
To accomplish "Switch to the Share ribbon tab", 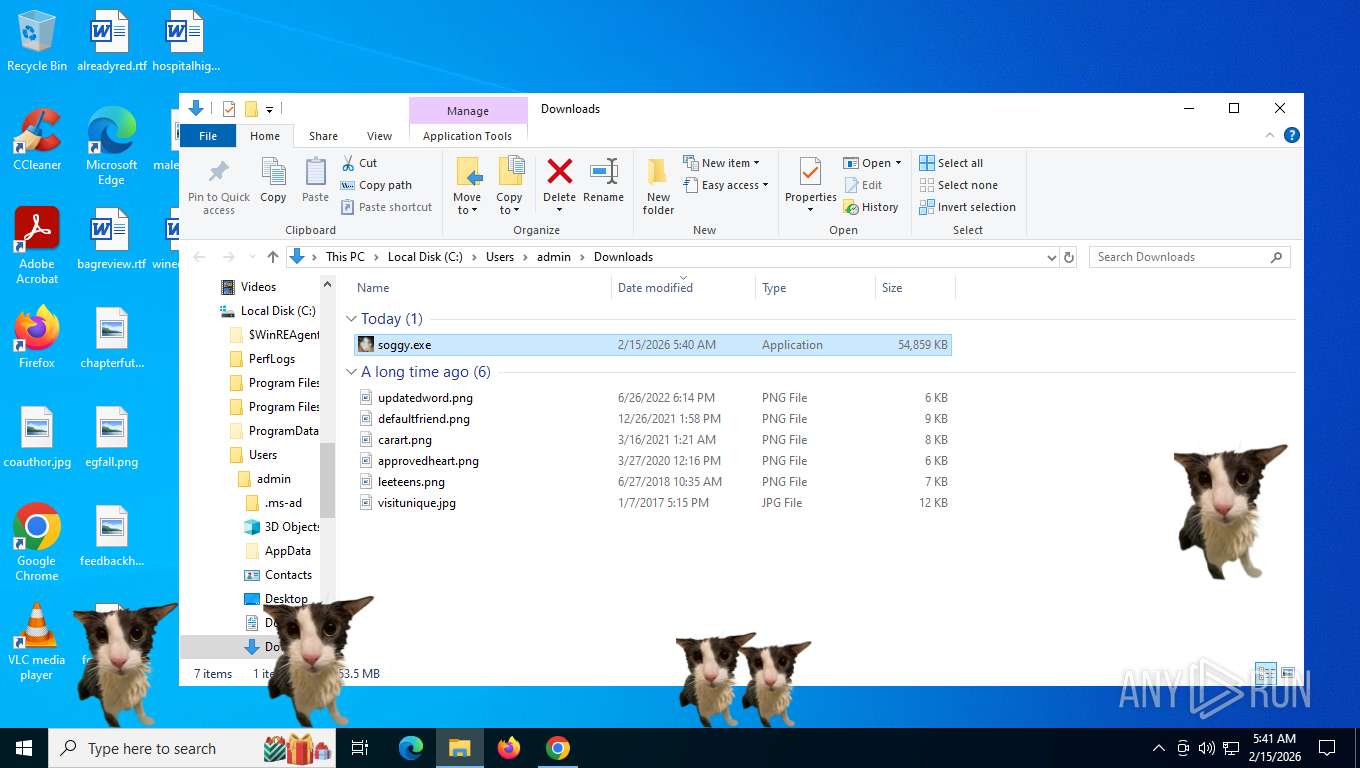I will tap(323, 136).
